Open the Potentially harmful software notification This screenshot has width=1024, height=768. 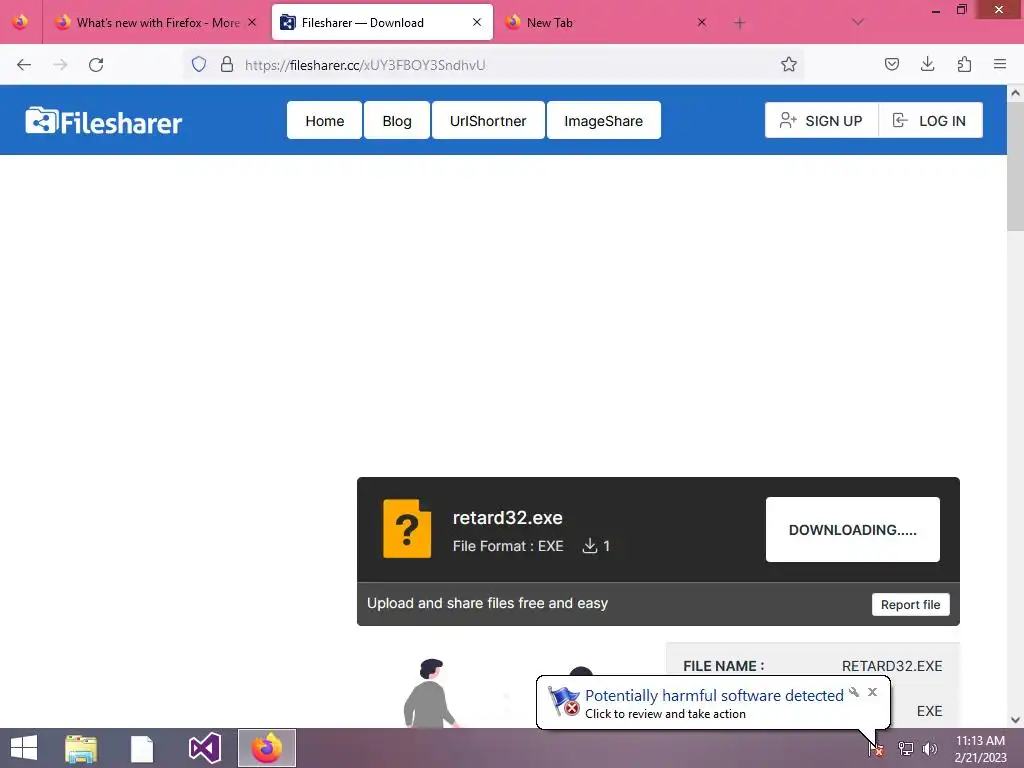point(714,696)
